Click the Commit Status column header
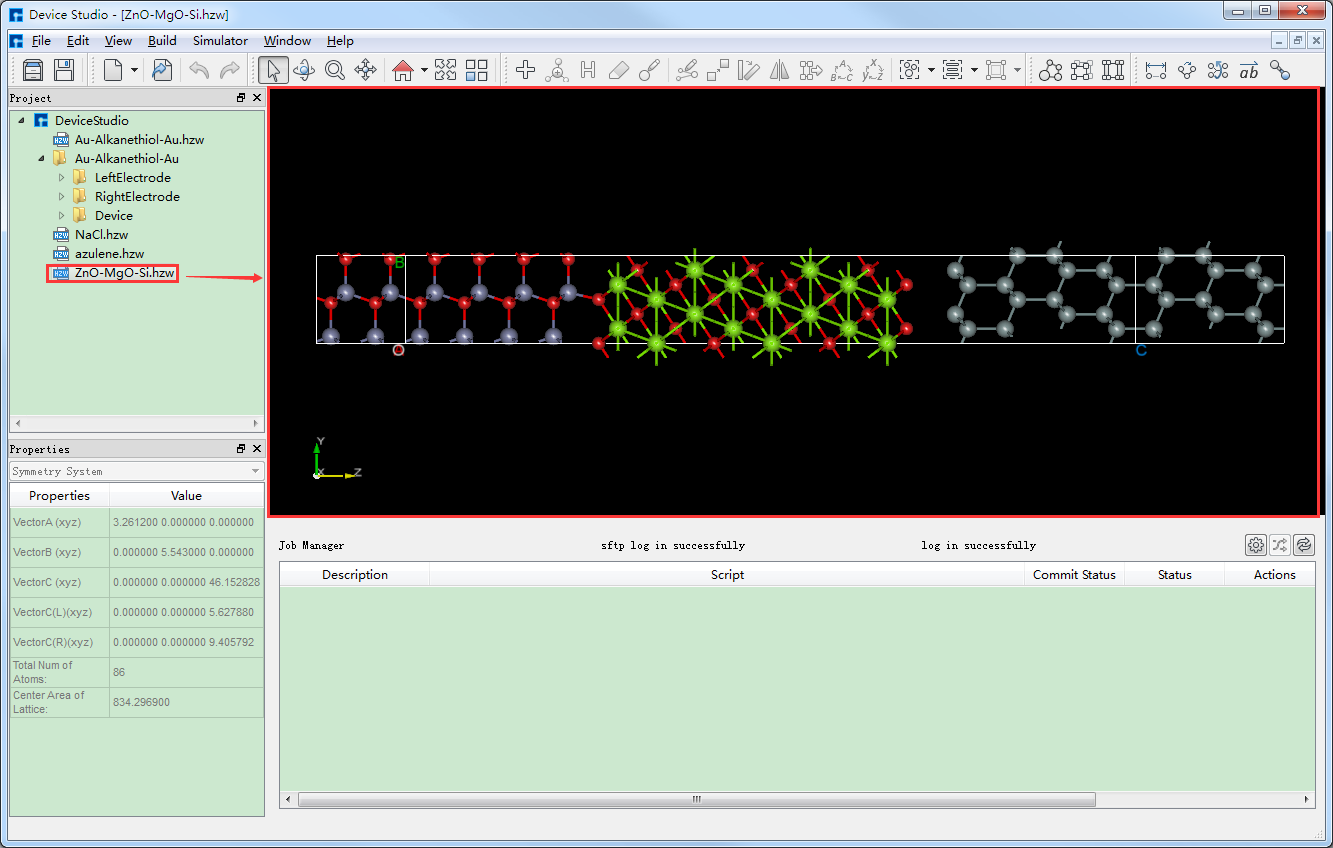This screenshot has height=848, width=1333. (1074, 575)
